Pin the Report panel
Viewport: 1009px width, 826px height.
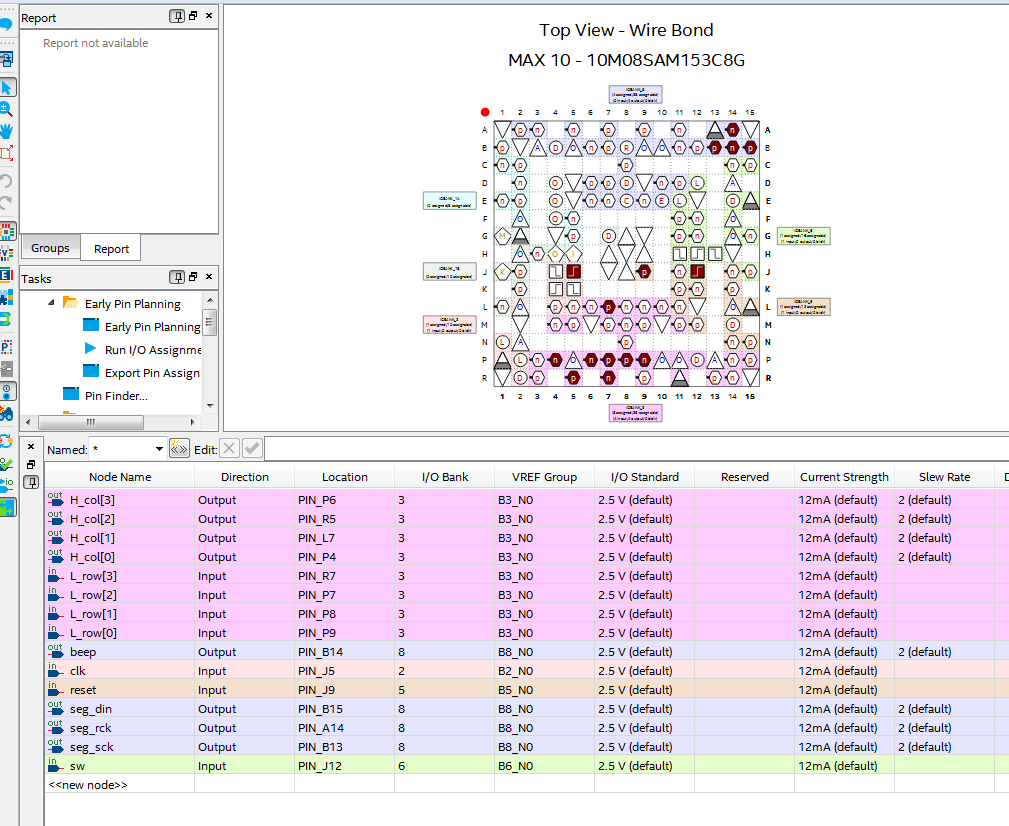coord(176,17)
